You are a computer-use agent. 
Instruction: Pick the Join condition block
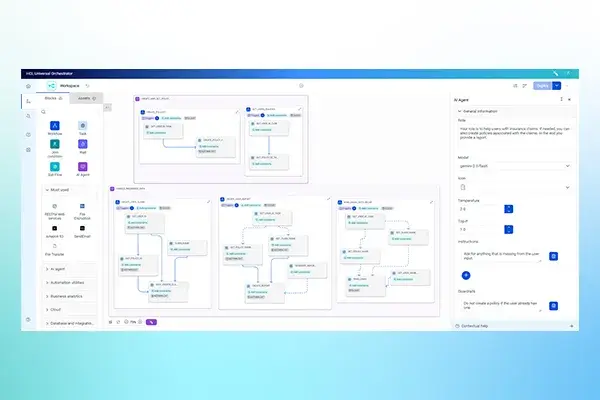tap(55, 144)
